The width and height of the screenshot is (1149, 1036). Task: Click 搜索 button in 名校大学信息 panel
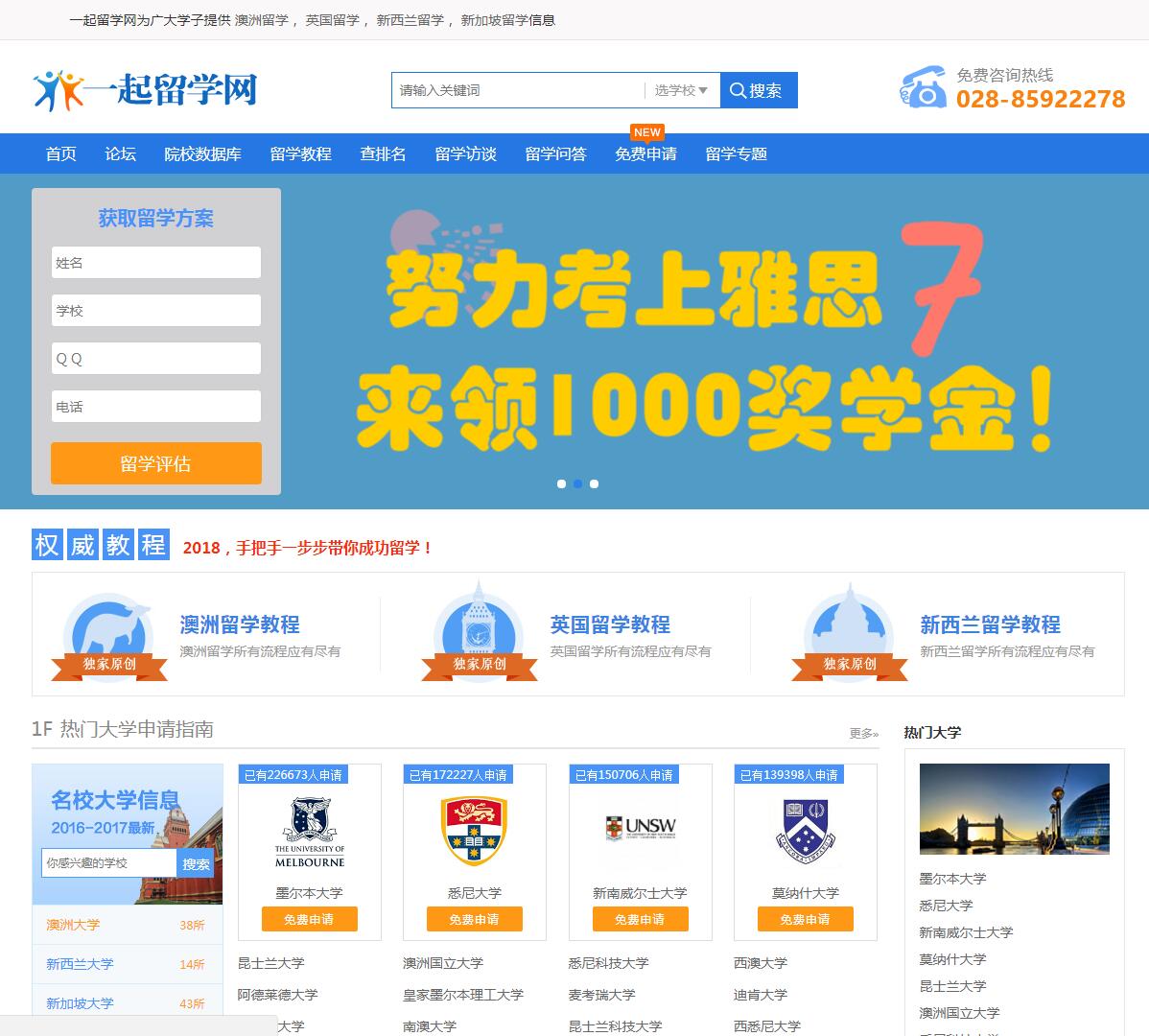pos(196,863)
